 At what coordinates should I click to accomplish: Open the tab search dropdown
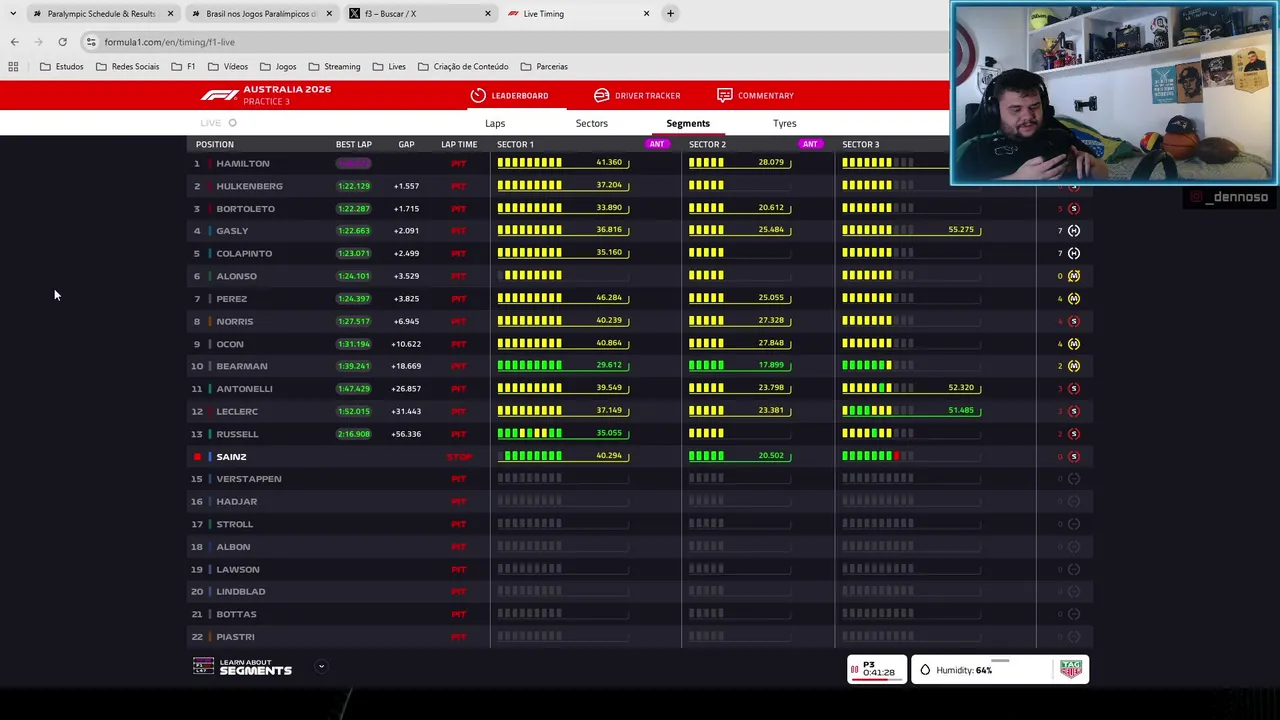pyautogui.click(x=12, y=13)
